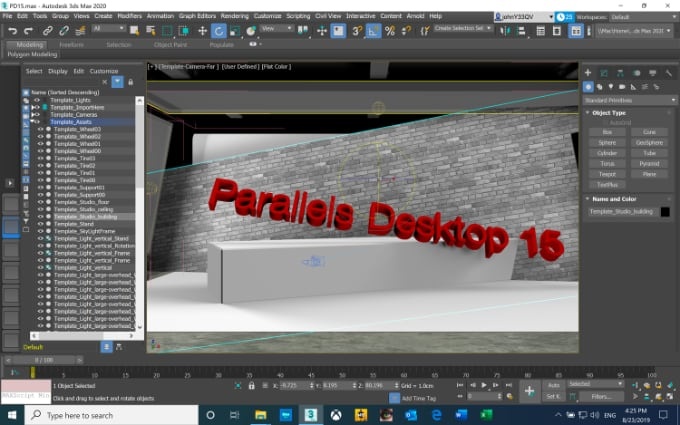Select the Cameras create category icon
The height and width of the screenshot is (425, 680).
[622, 87]
